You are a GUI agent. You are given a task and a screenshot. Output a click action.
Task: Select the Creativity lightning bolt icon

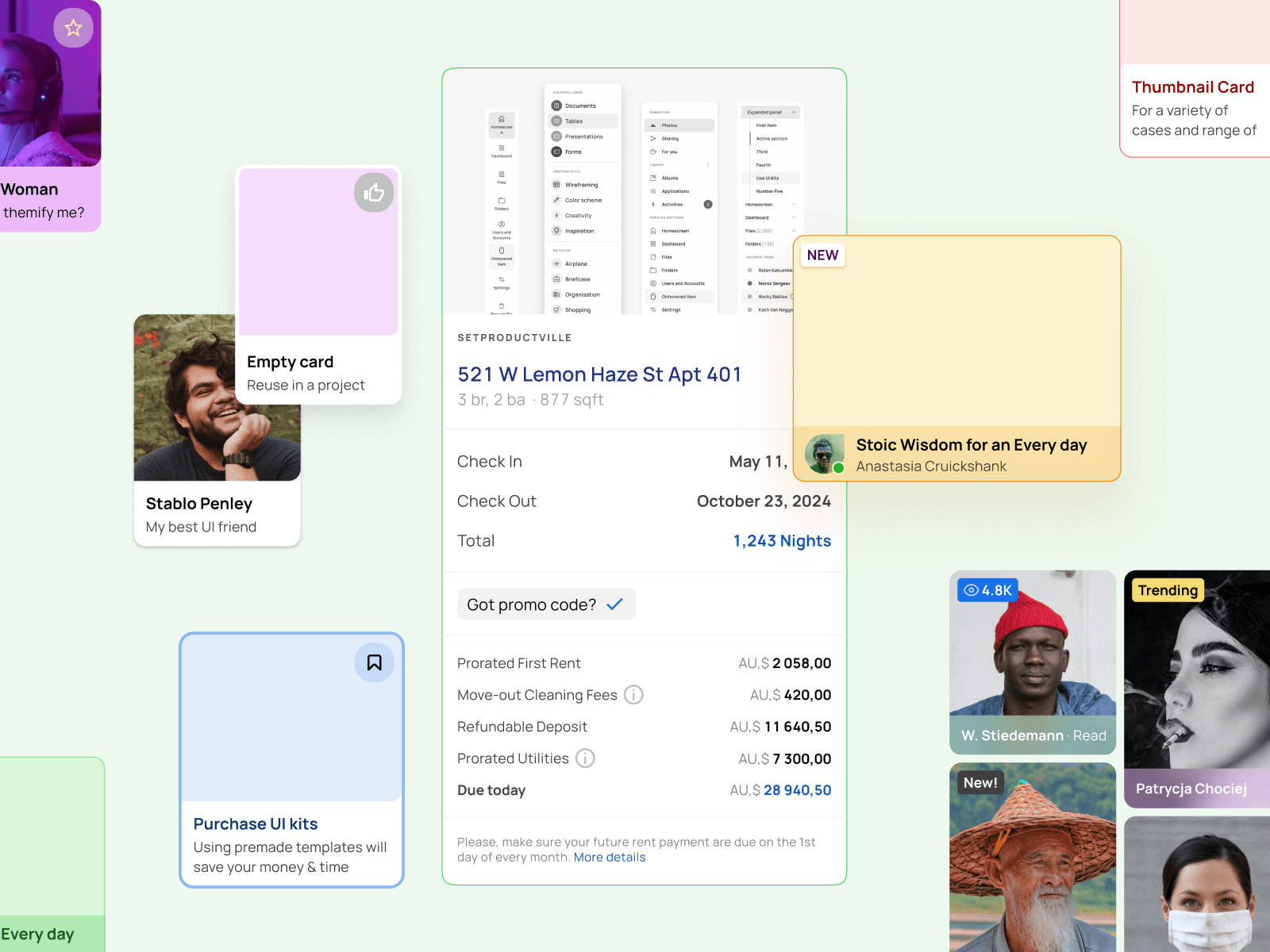point(556,215)
